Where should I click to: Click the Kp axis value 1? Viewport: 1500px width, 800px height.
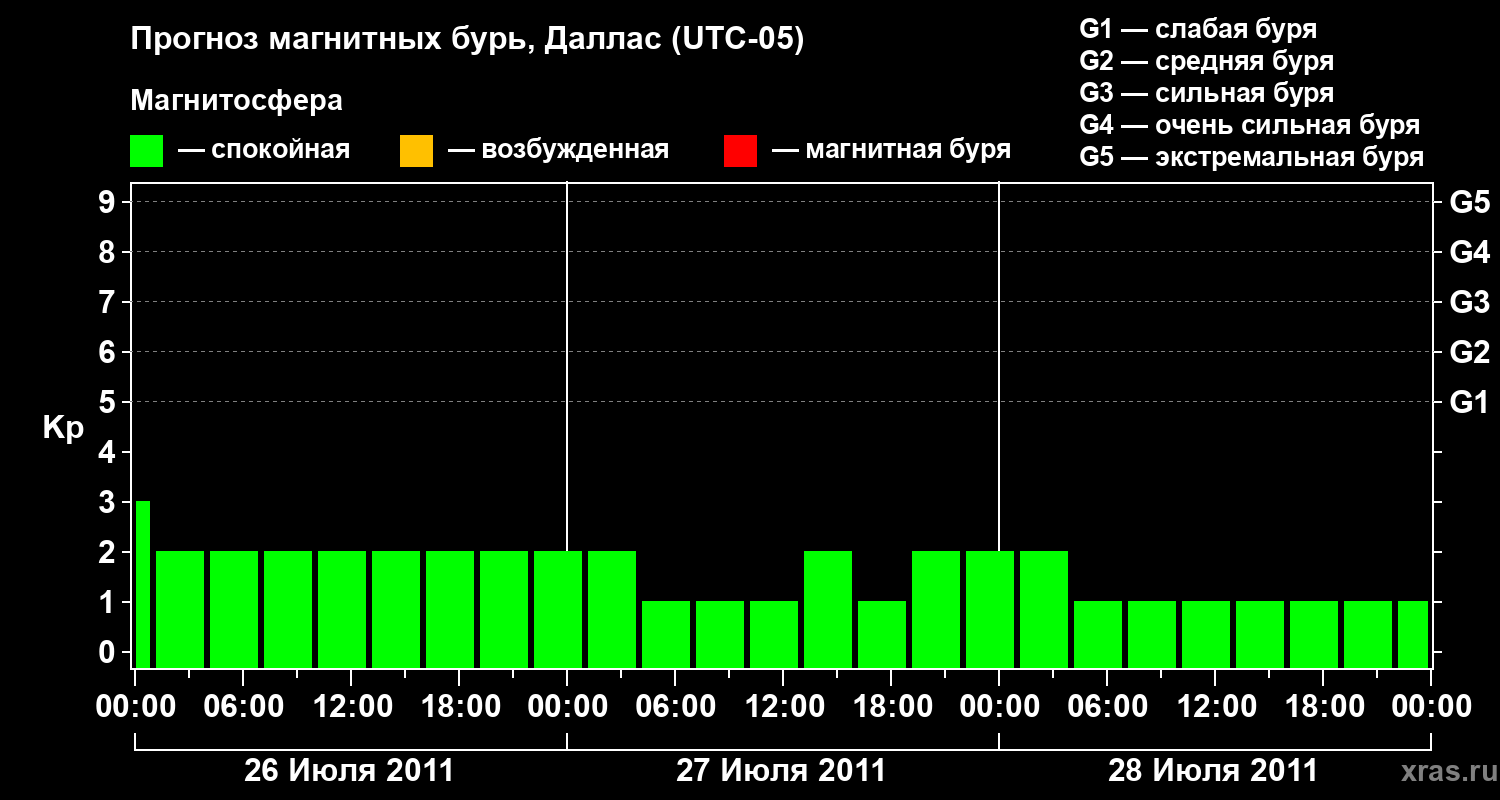tap(108, 602)
